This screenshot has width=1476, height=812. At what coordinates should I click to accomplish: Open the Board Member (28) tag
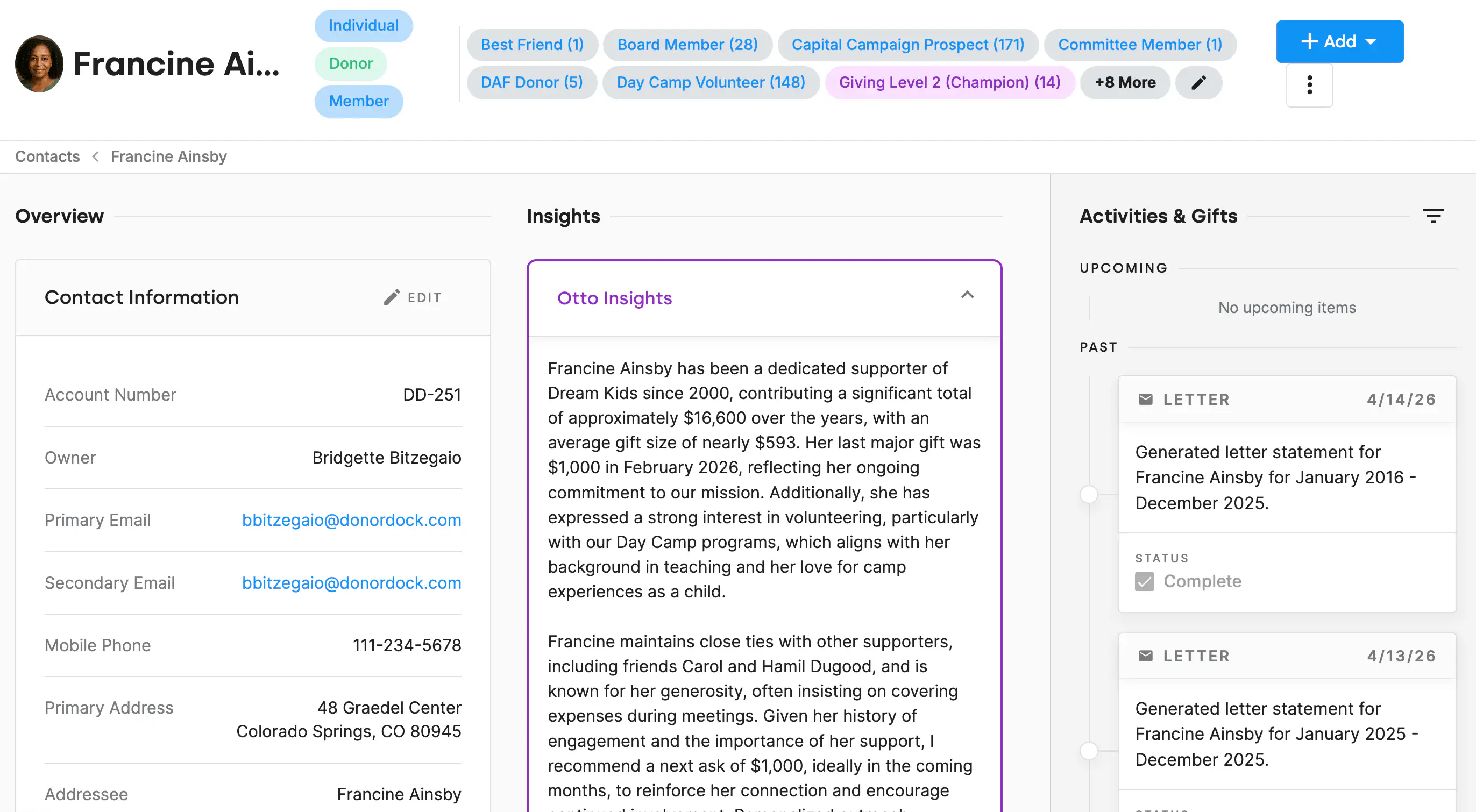coord(687,45)
